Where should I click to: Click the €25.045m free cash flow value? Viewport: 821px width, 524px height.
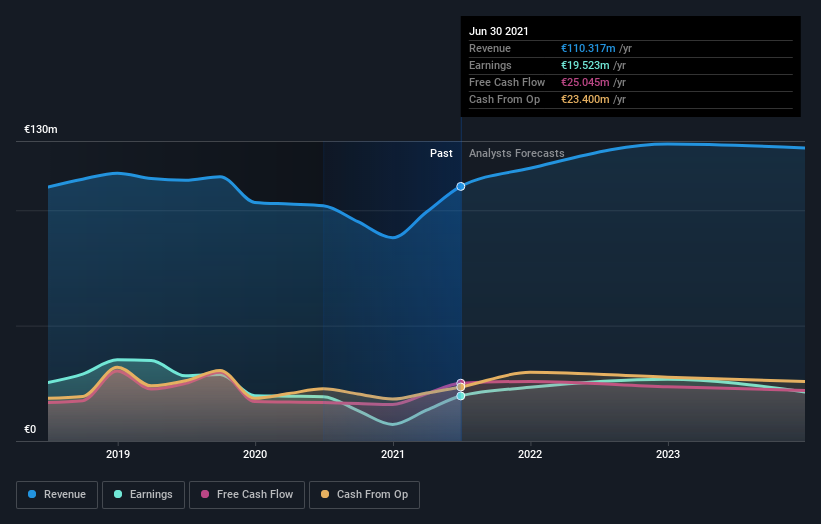tap(585, 82)
